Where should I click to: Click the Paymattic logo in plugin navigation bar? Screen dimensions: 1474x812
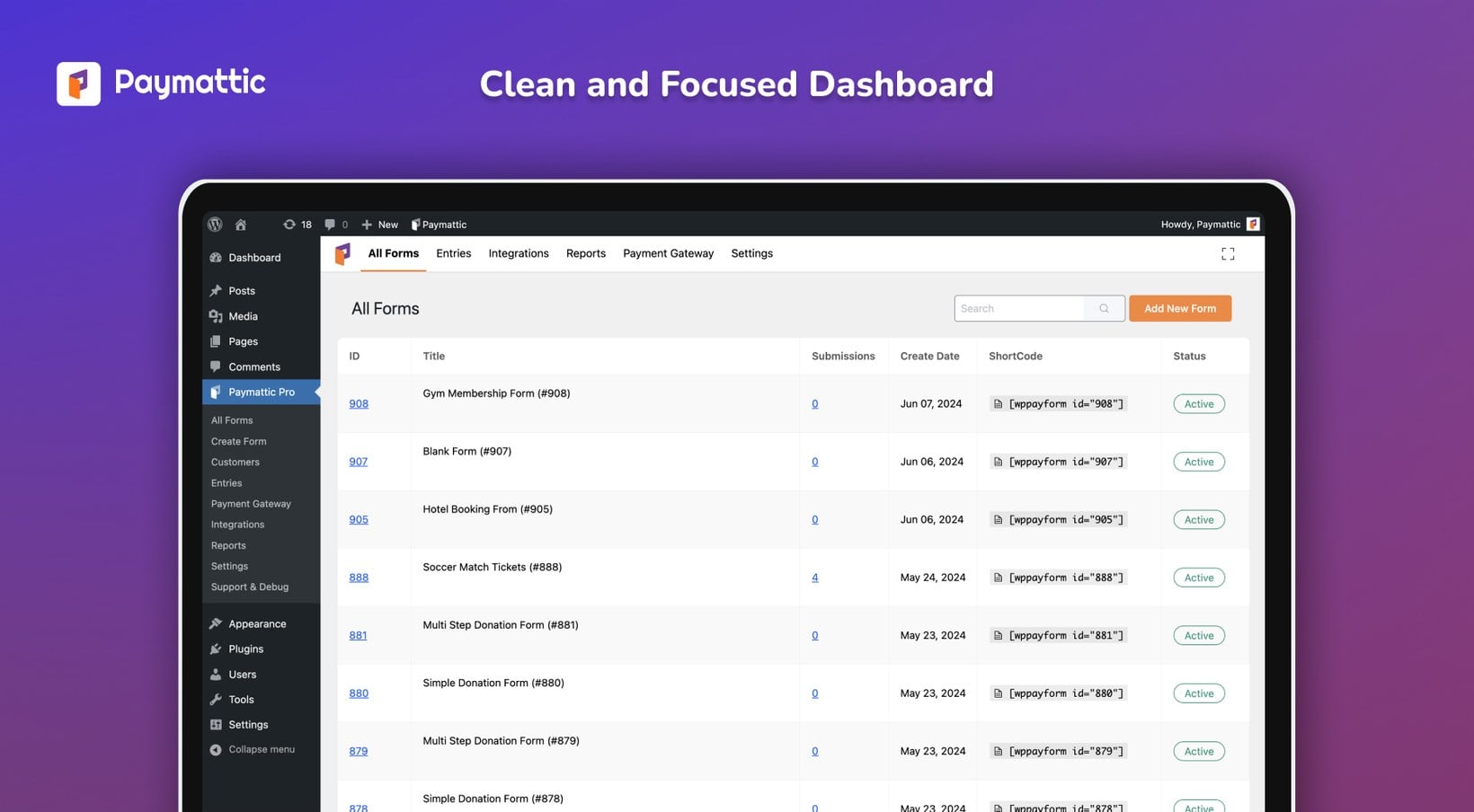pyautogui.click(x=342, y=254)
